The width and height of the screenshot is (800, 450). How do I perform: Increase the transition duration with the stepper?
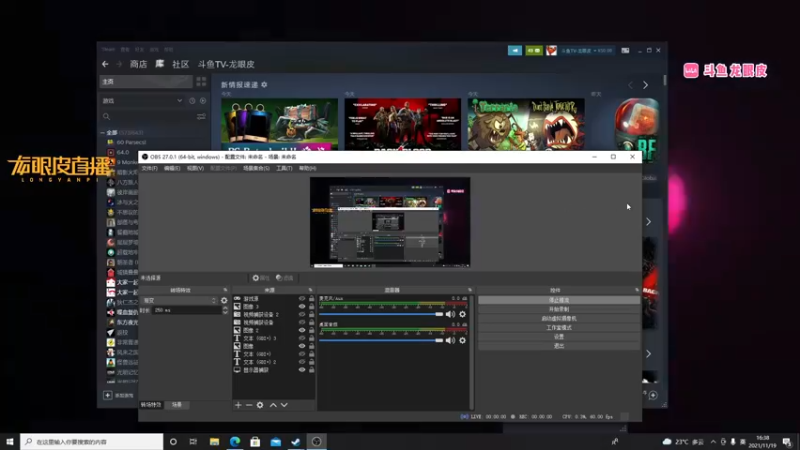(x=225, y=308)
